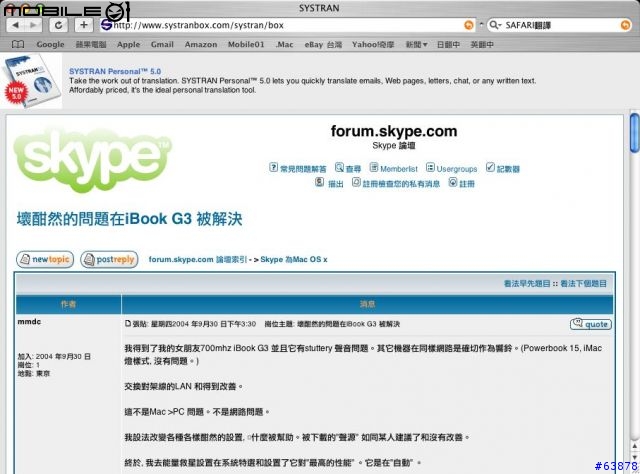Open the forum.skype.com 論壇索引 breadcrumb
The height and width of the screenshot is (474, 640).
[198, 259]
